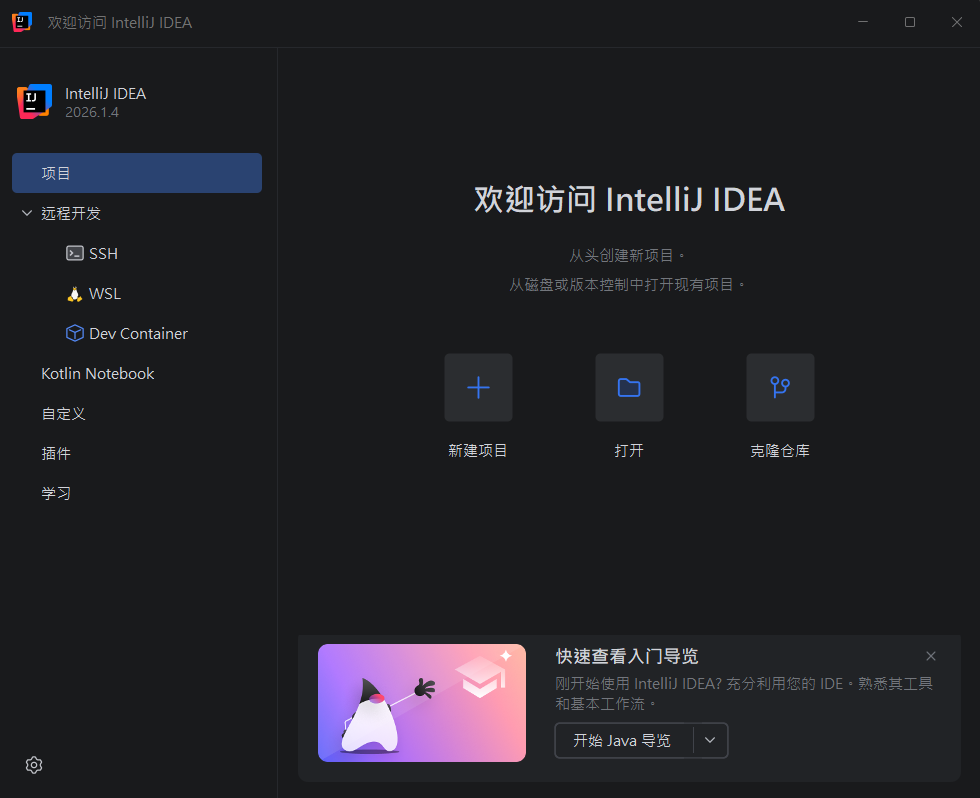The image size is (980, 798).
Task: Click the IntelliJ IDEA logo in sidebar
Action: (34, 102)
